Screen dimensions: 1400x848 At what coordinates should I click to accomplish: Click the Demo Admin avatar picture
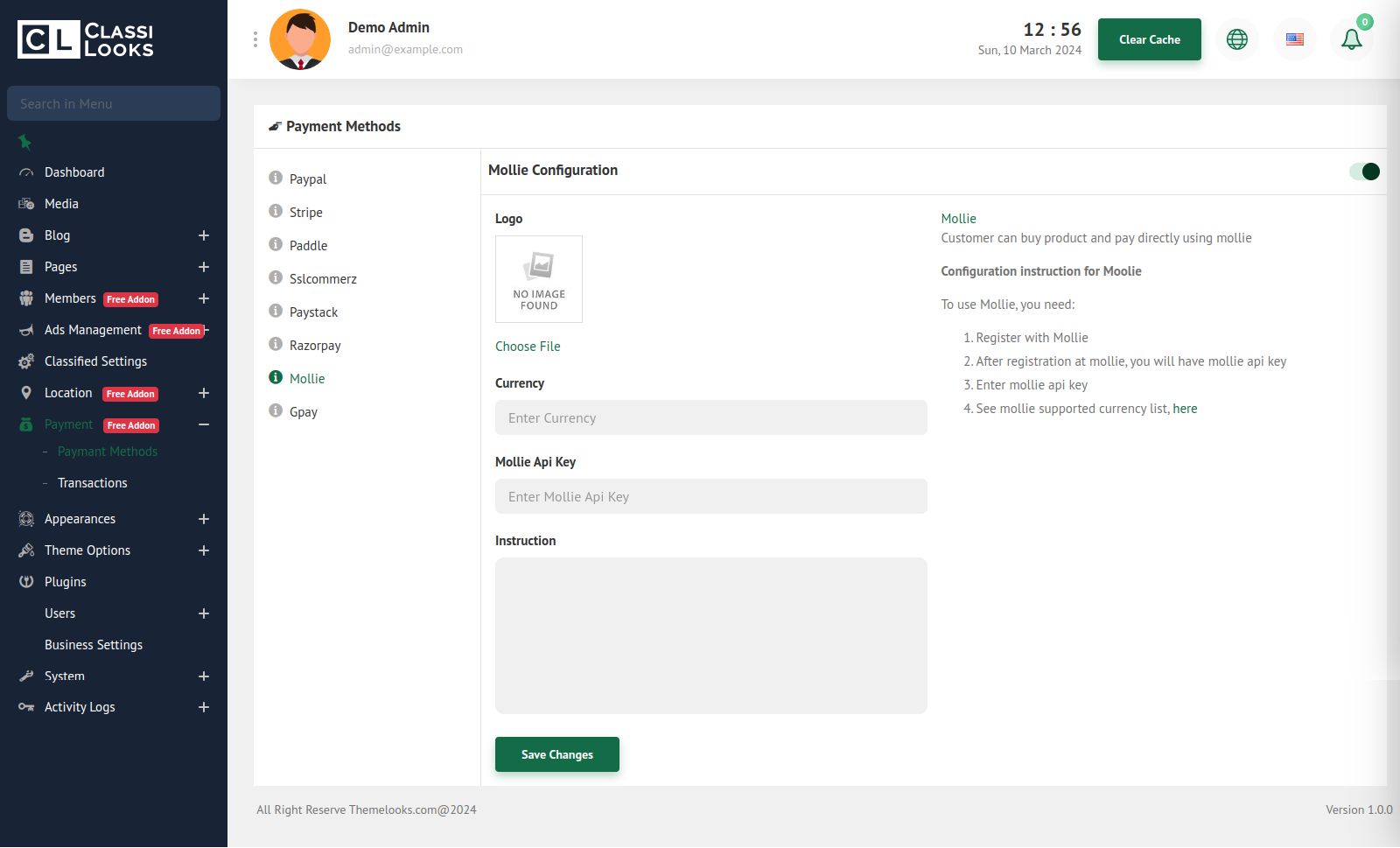300,39
